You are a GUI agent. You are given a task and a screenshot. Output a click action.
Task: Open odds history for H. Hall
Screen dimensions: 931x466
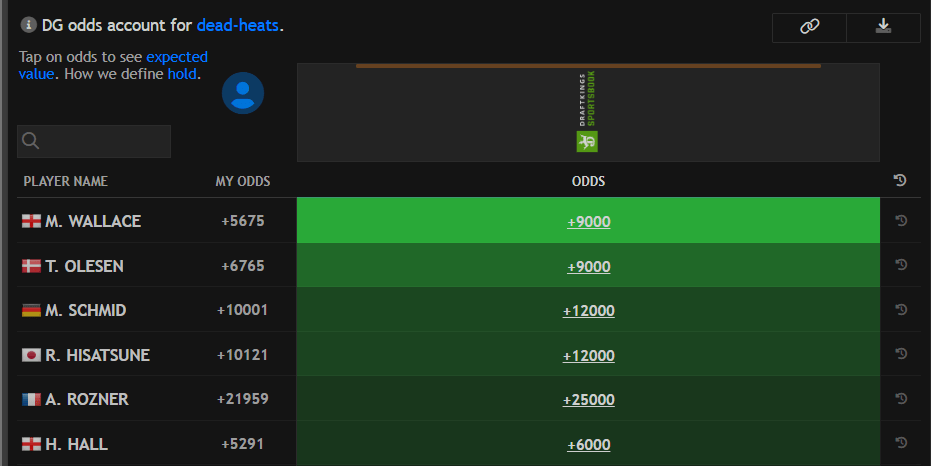(900, 443)
